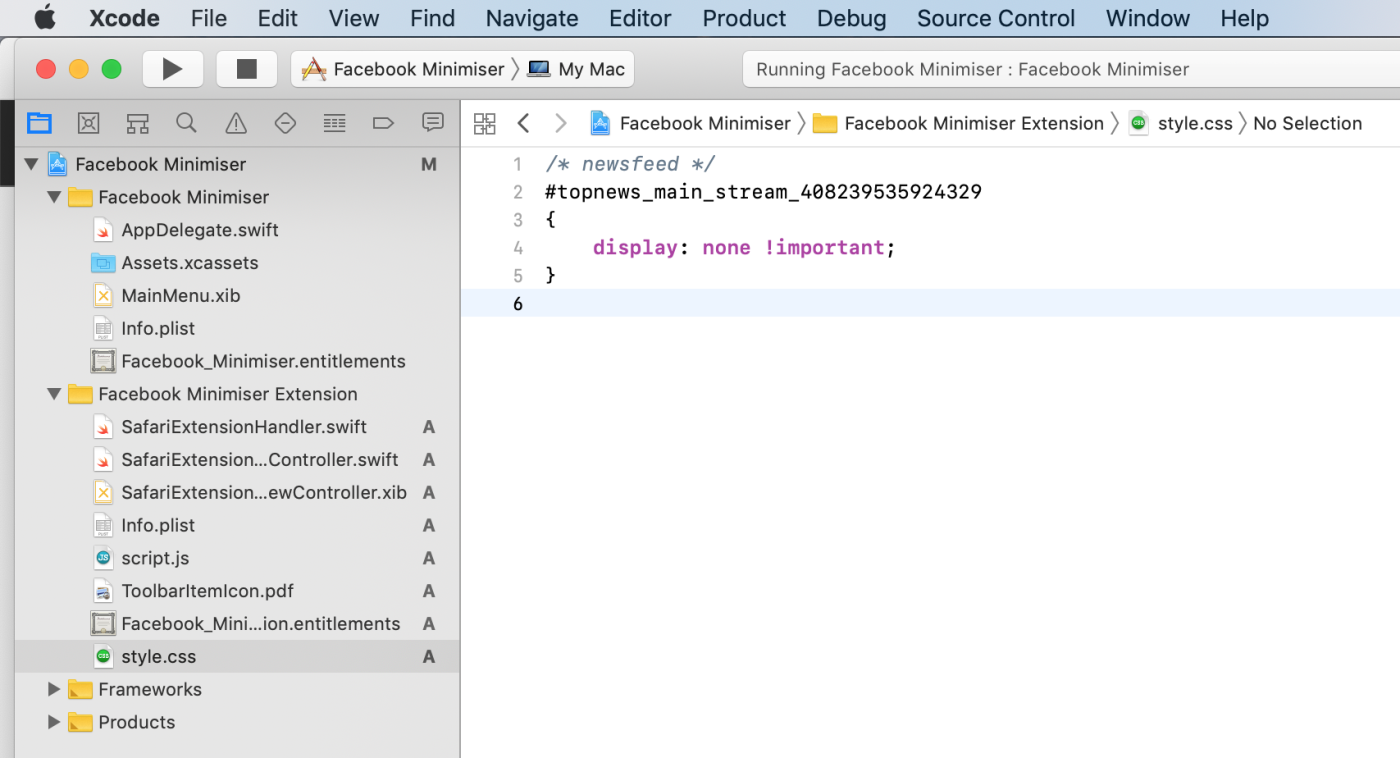Open the Source Control menu
This screenshot has height=758, width=1400.
click(x=996, y=18)
